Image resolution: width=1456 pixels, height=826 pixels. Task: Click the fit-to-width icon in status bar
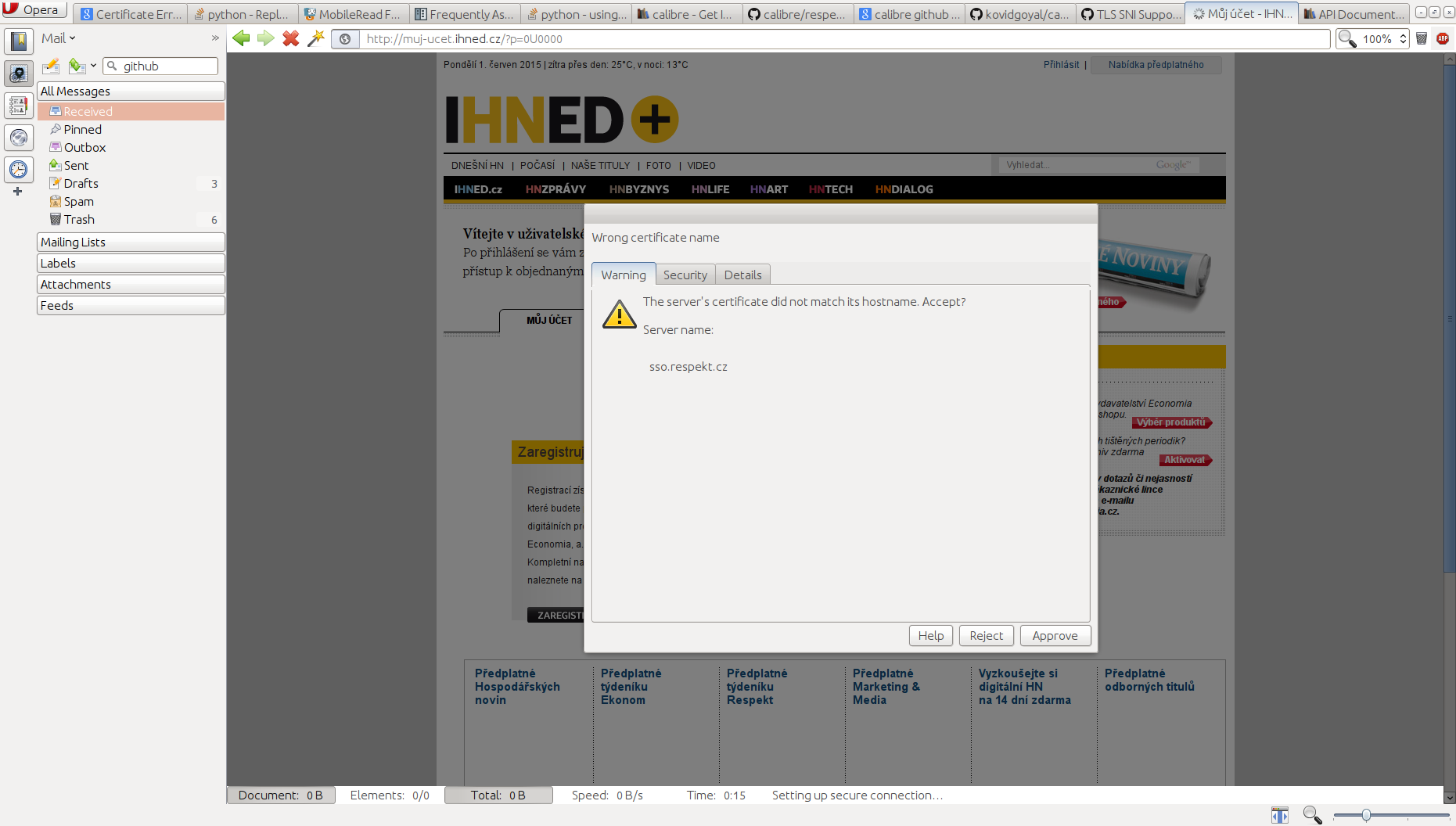(1280, 815)
